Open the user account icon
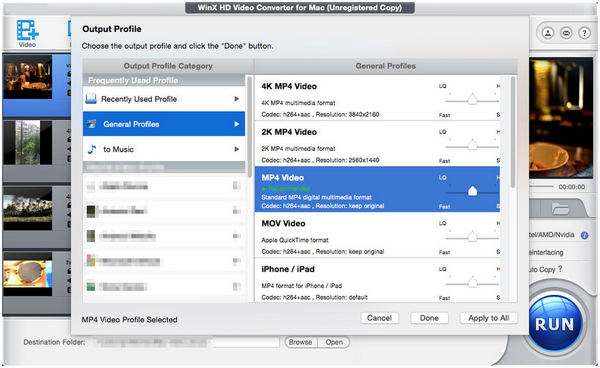 [548, 33]
